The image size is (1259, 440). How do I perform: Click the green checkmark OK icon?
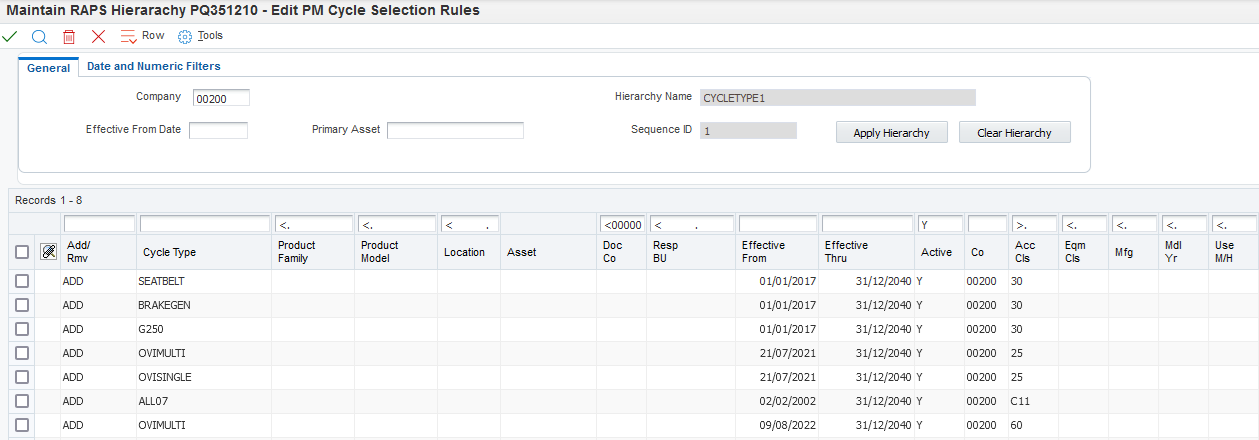click(x=10, y=36)
